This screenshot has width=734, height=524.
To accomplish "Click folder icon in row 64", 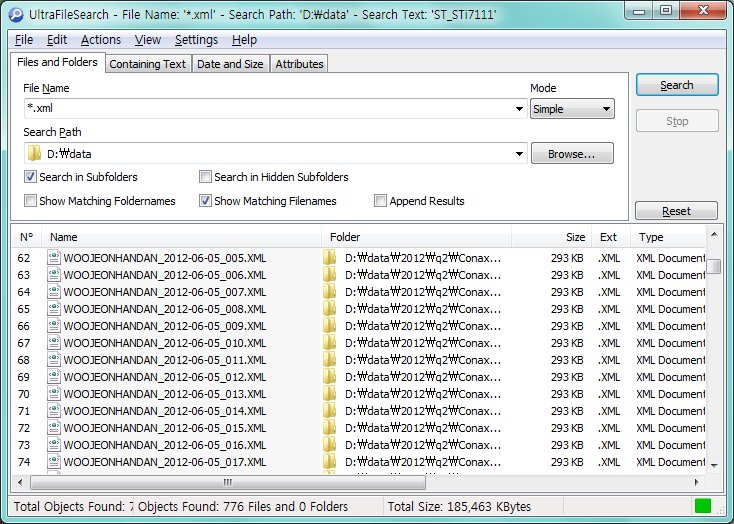I will coord(330,292).
